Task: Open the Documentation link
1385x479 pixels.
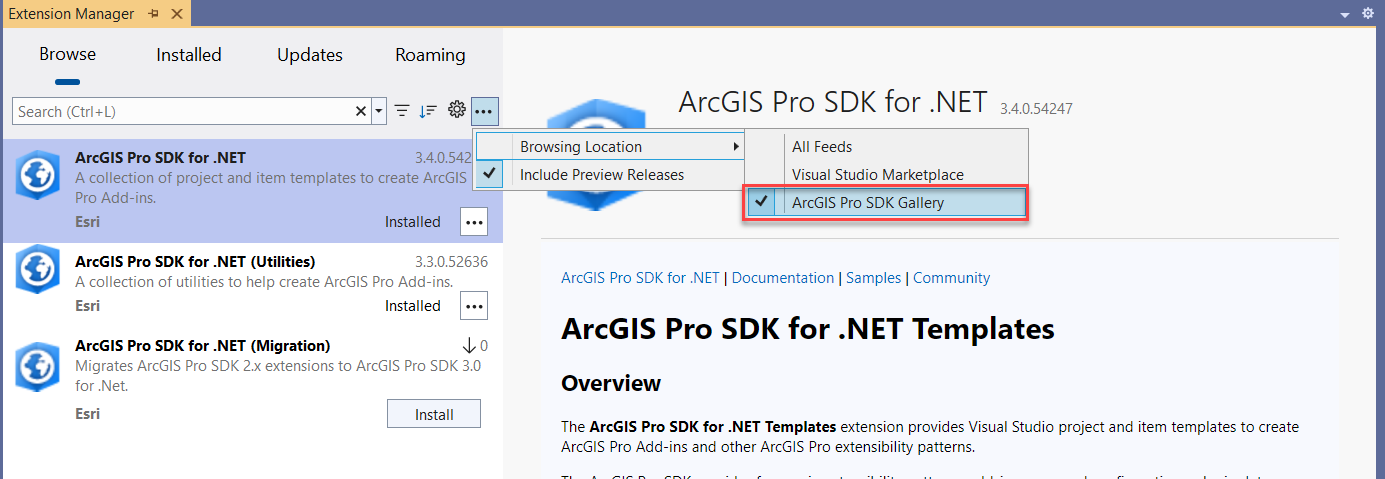Action: [x=782, y=278]
